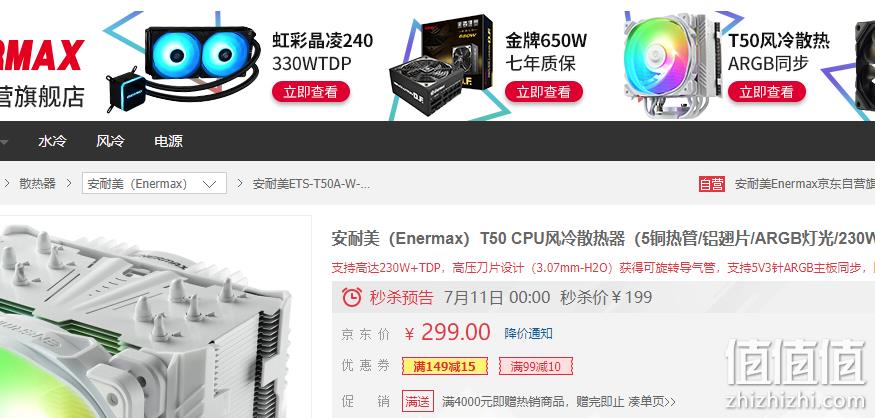Click 立即查看 under T50风冷散热
This screenshot has width=875, height=418.
[767, 92]
